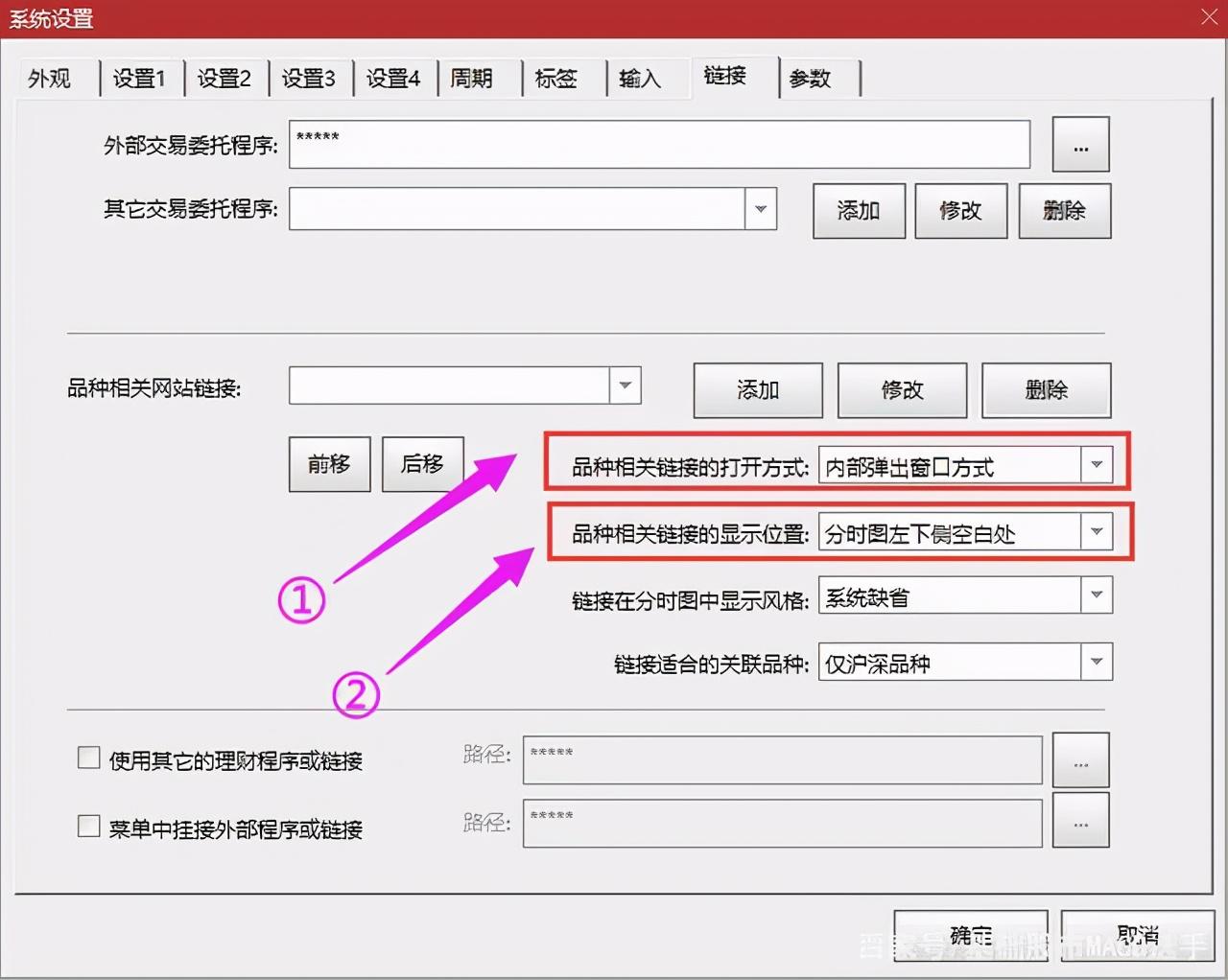Switch to the 参数 tab
The height and width of the screenshot is (980, 1228).
(810, 79)
